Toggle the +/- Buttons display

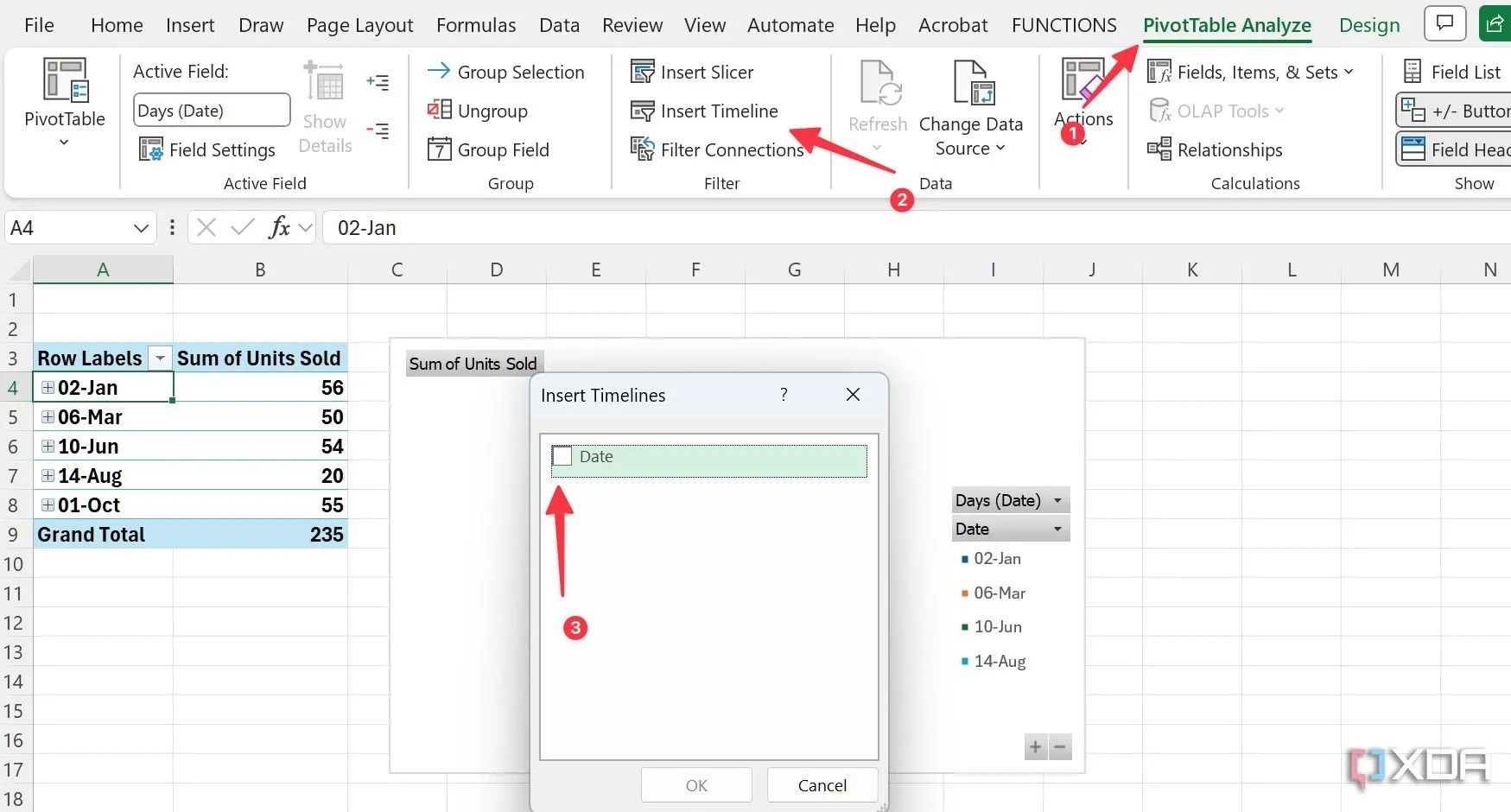1455,111
